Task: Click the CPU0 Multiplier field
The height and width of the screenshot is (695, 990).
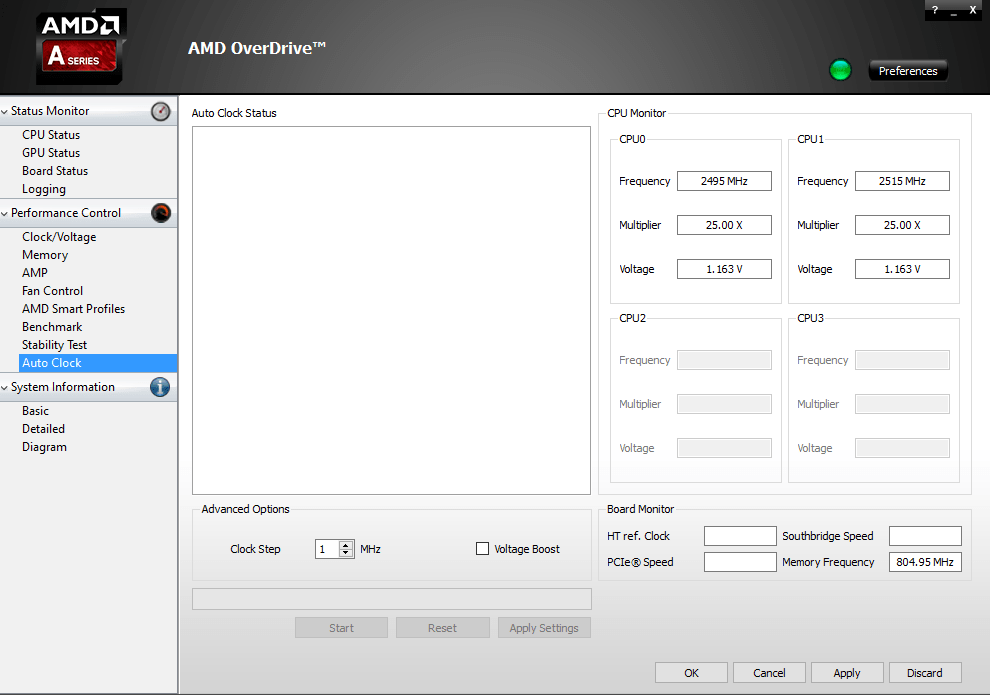Action: (724, 225)
